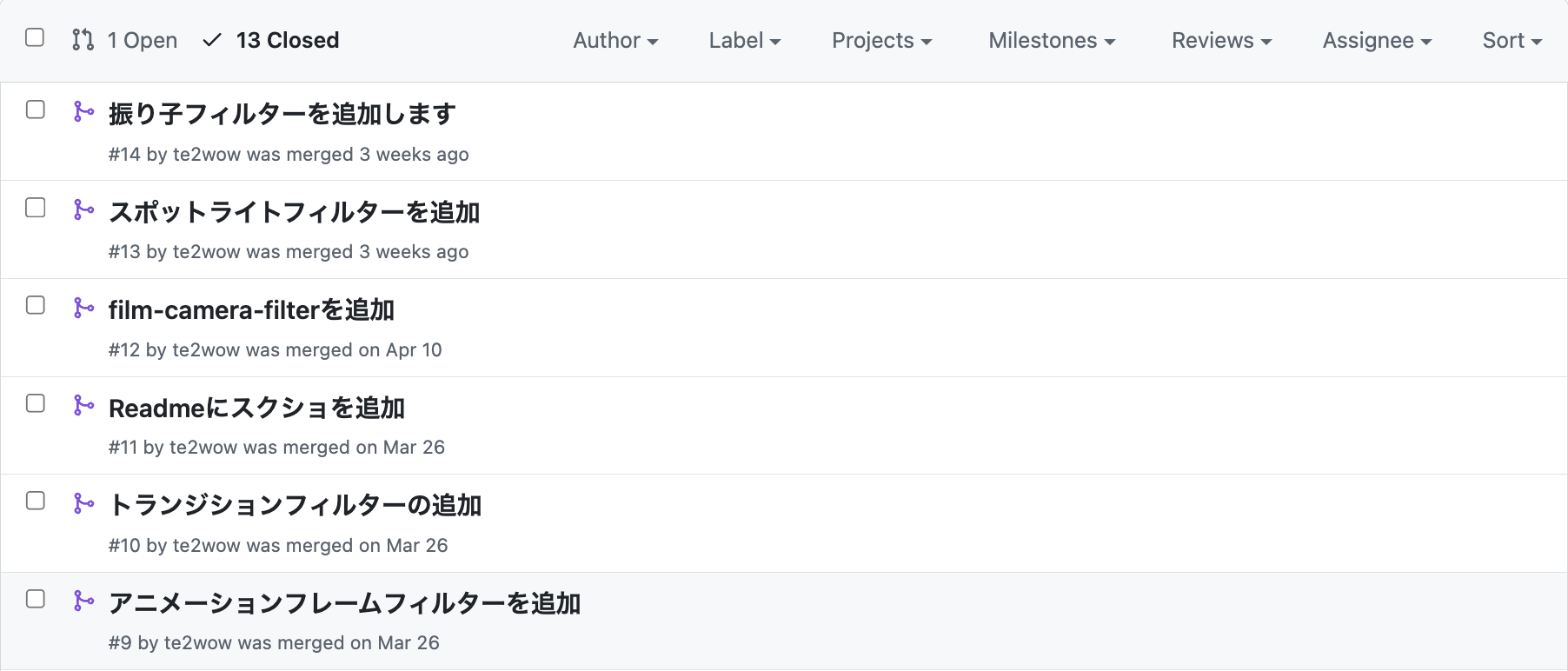This screenshot has height=671, width=1568.
Task: Toggle the select-all checkbox in the header
Action: pos(35,37)
